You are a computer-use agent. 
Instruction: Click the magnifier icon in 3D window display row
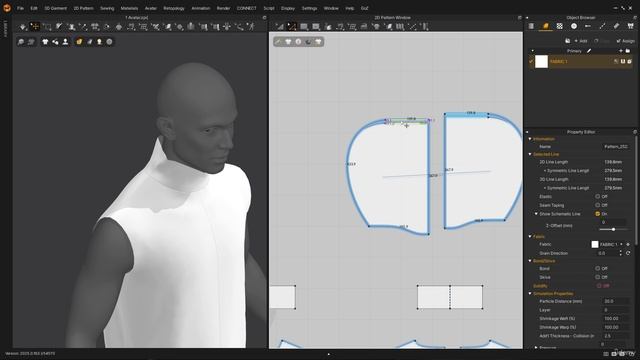(x=21, y=42)
